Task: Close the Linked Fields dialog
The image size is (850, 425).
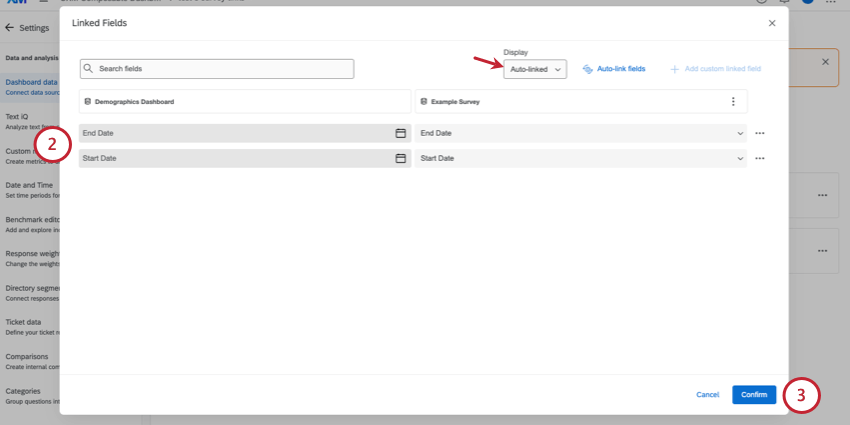Action: (771, 22)
